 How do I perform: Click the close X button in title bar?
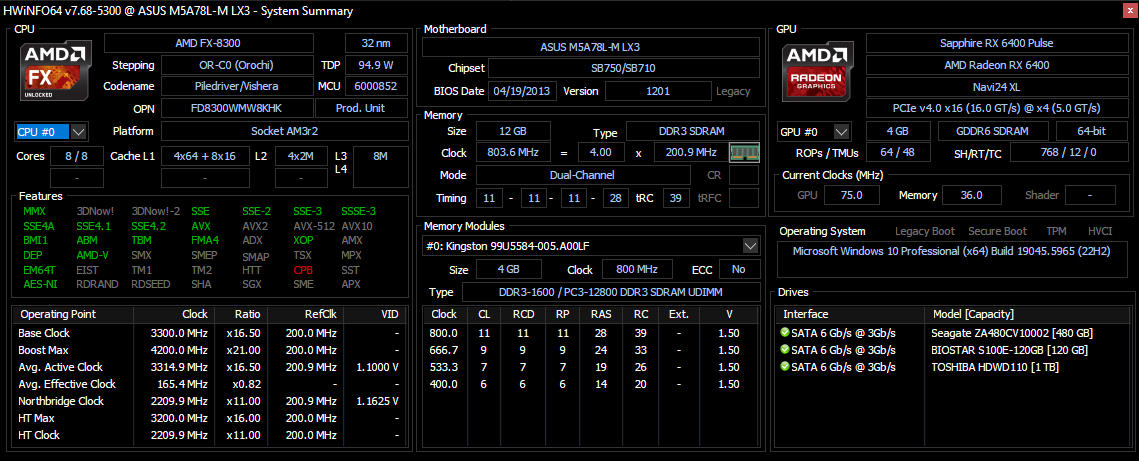1129,10
